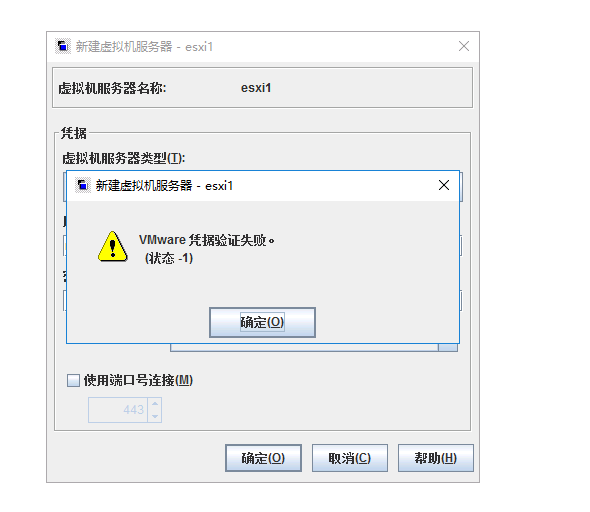
Task: Click the VMware 凭据验证失败 message text
Action: 207,240
